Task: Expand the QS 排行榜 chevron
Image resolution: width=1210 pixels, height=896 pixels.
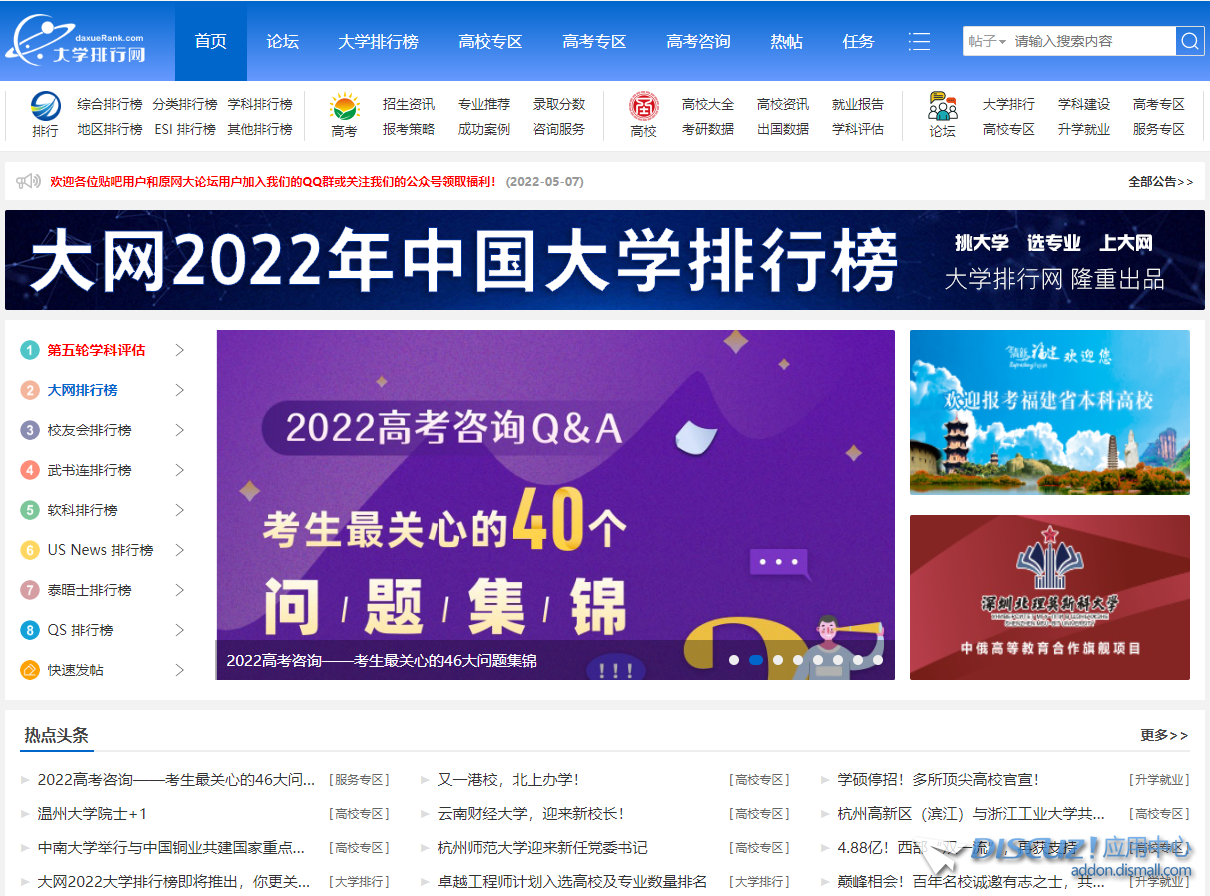Action: click(180, 630)
